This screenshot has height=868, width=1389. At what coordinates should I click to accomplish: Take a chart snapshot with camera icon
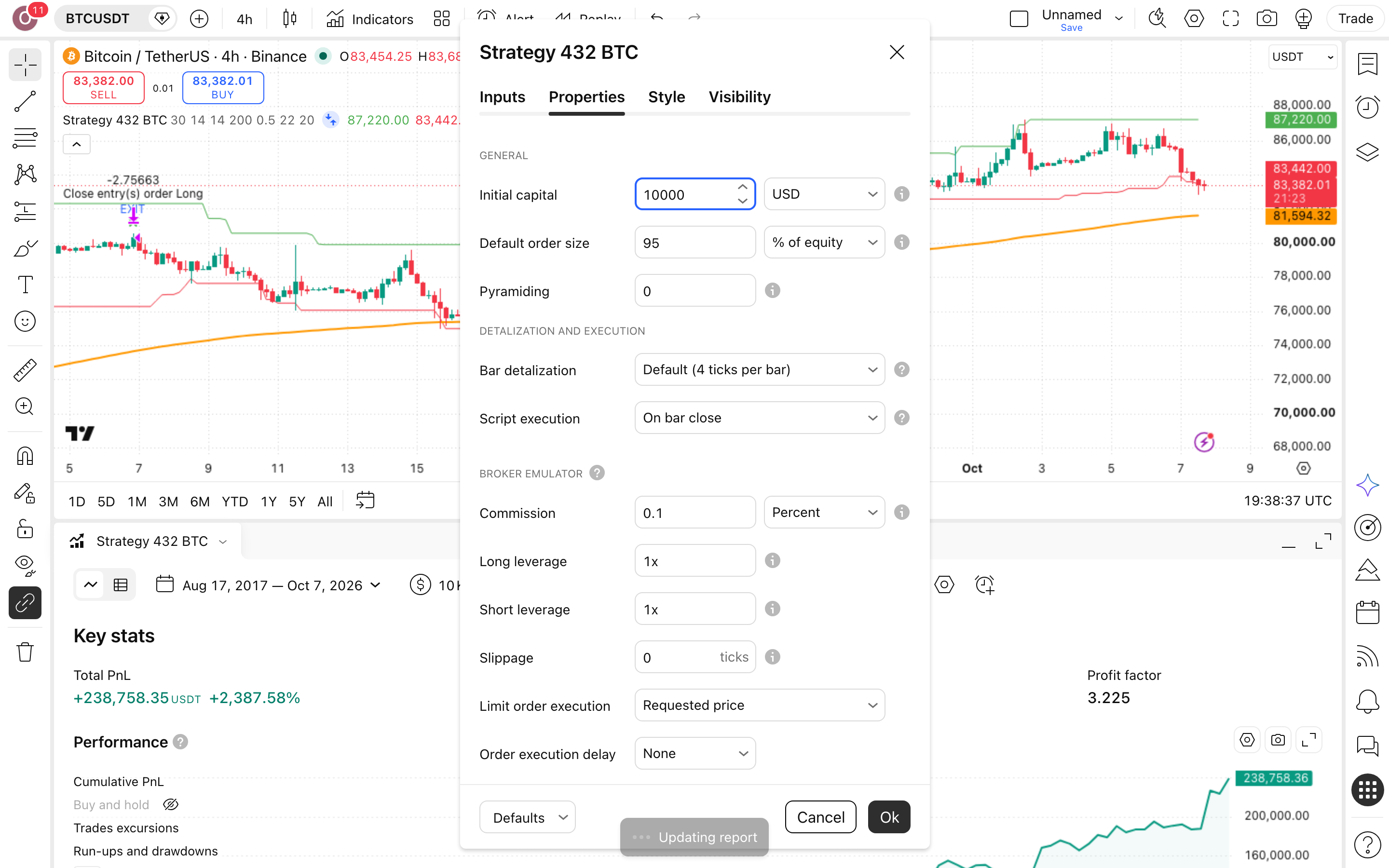click(x=1267, y=19)
